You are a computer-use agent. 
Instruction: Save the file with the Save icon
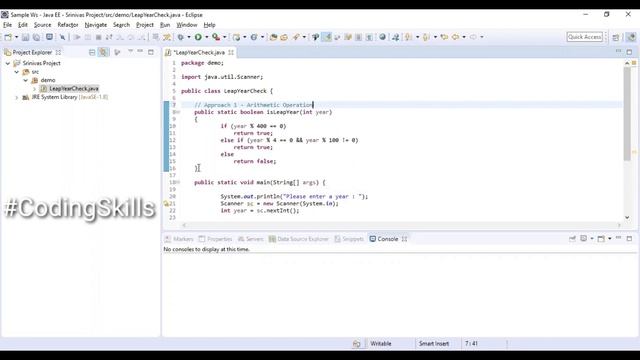(x=25, y=37)
